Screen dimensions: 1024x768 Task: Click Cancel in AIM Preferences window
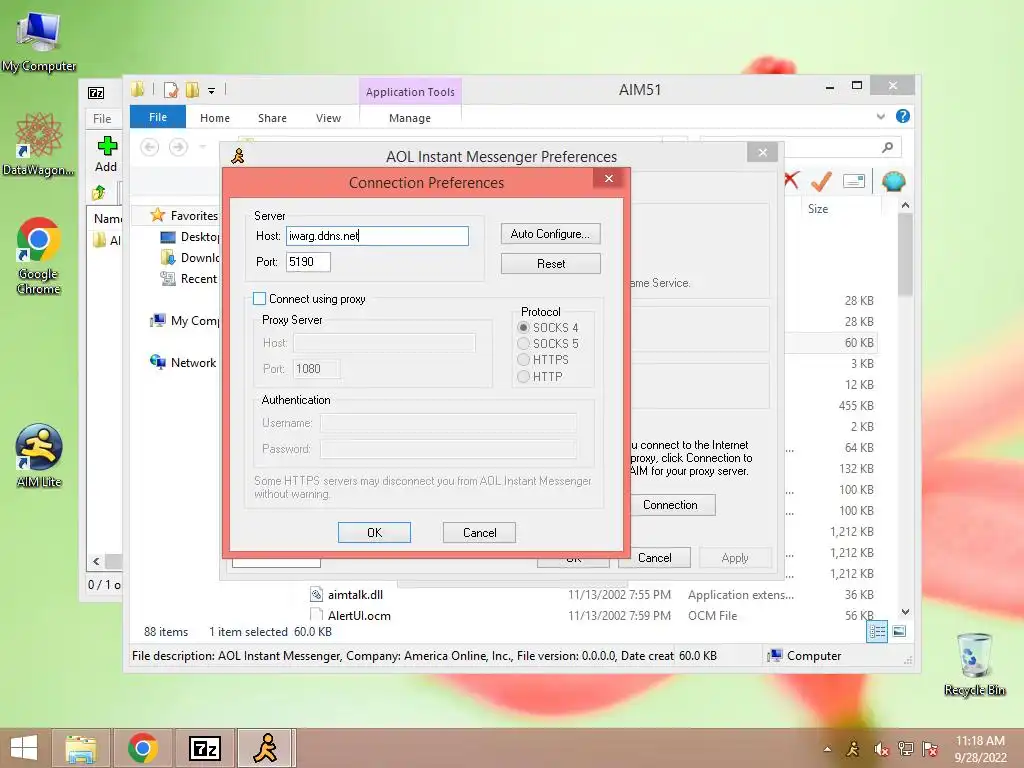[654, 558]
